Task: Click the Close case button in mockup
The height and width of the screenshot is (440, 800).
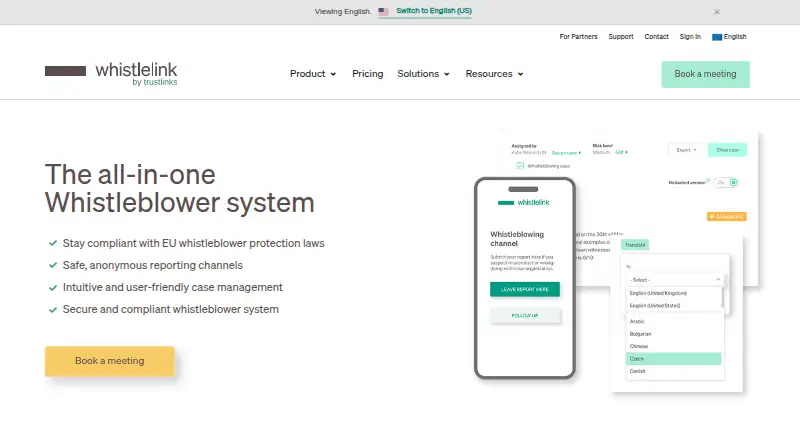Action: click(728, 150)
